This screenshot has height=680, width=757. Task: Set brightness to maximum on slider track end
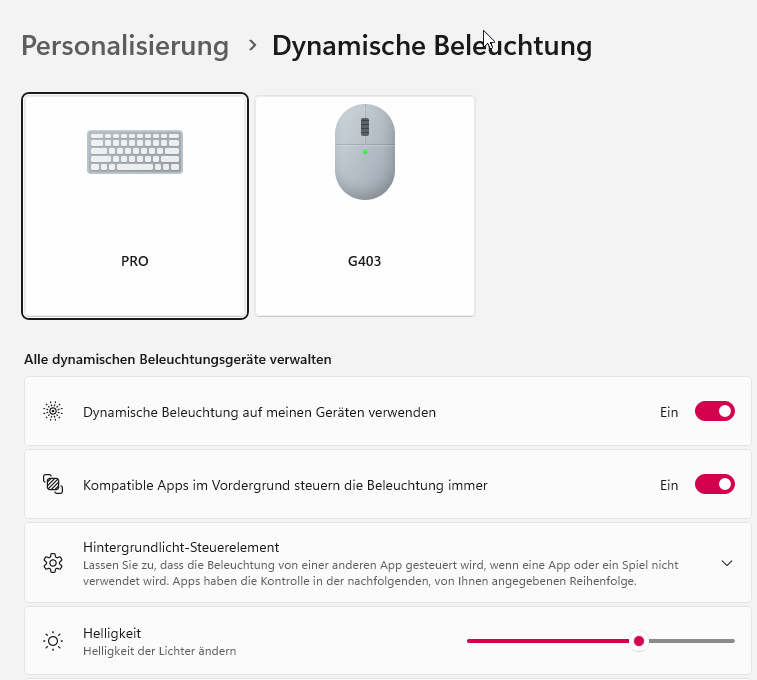tap(733, 641)
